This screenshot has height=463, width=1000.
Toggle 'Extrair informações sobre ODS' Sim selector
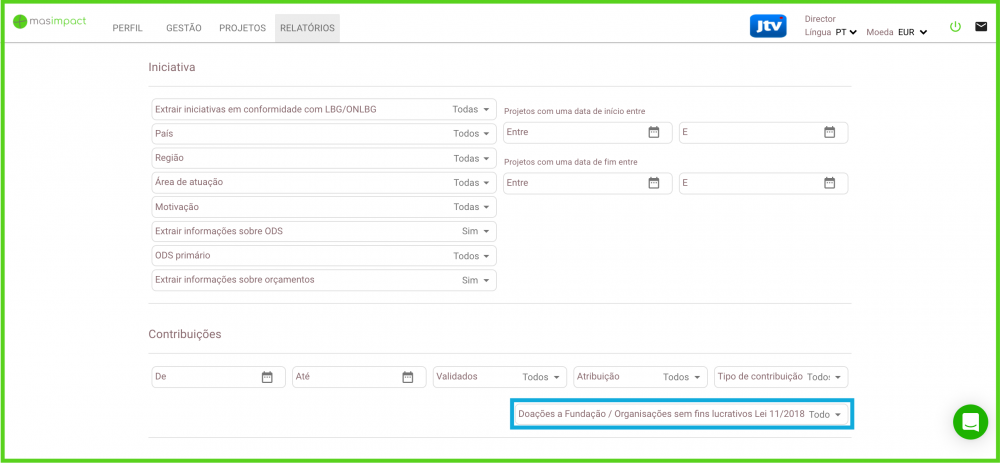476,231
